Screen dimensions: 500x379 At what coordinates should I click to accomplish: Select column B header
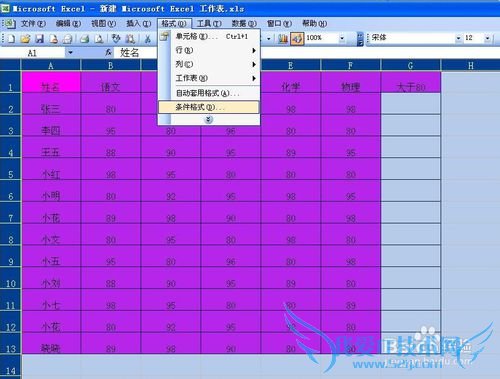click(x=111, y=65)
